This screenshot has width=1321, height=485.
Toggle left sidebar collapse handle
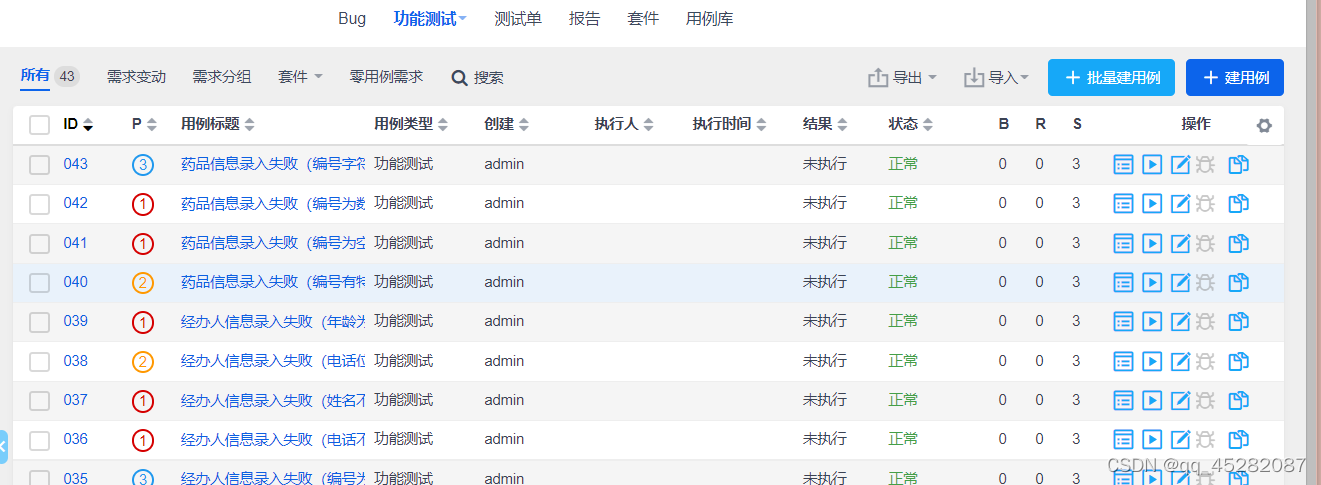[x=3, y=446]
